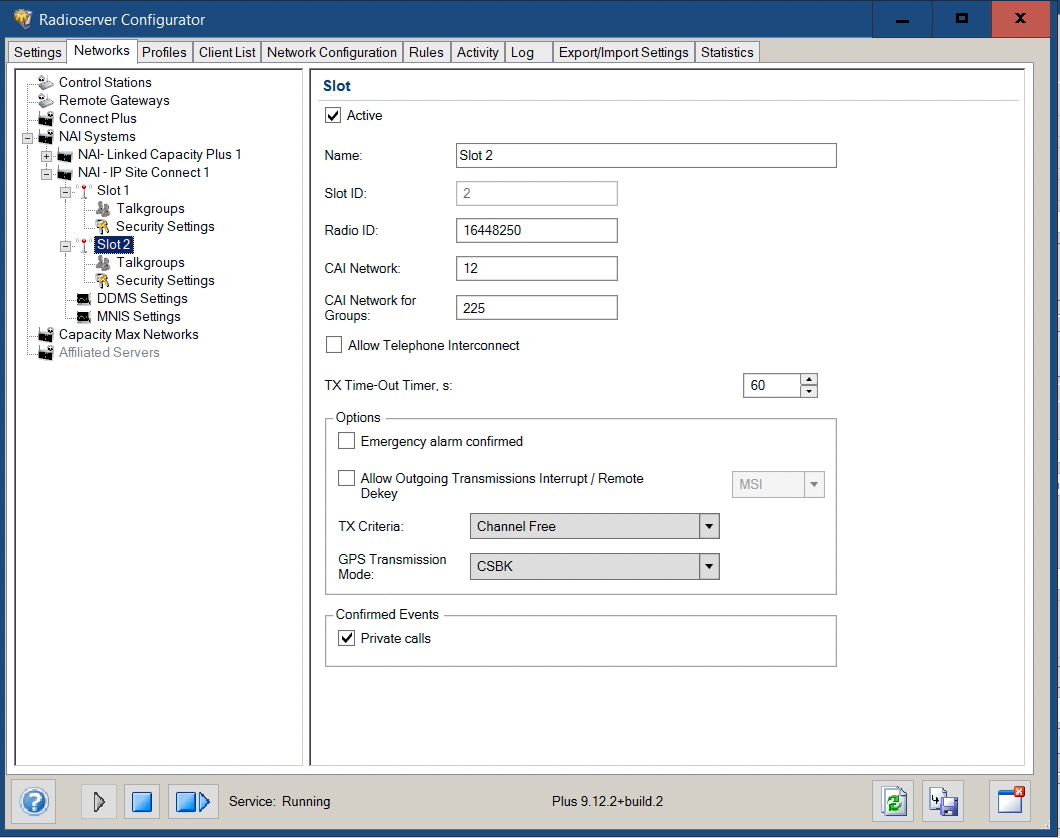The image size is (1060, 838).
Task: Click Security Settings key icon under Slot 1
Action: coord(103,227)
